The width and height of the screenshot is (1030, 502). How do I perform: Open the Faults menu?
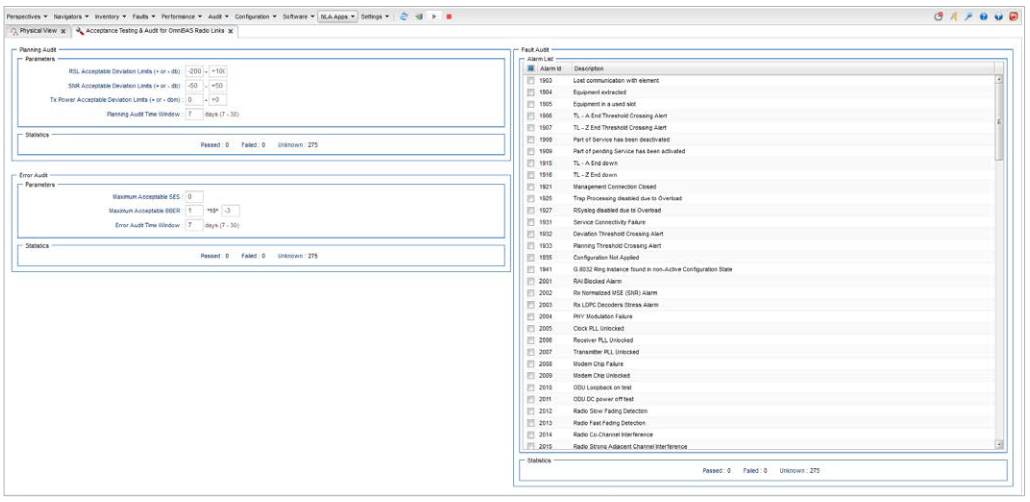(144, 16)
